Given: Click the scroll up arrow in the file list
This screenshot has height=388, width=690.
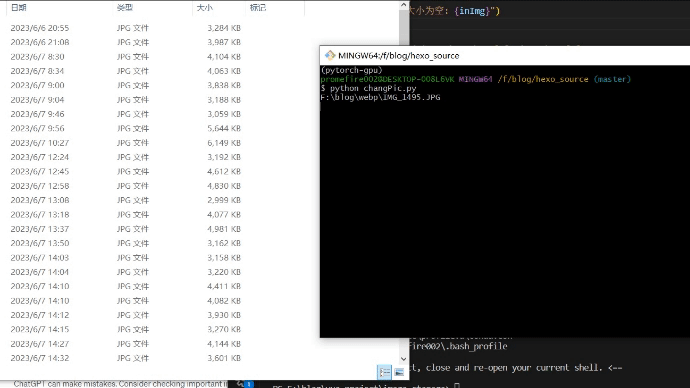Looking at the screenshot, I should click(x=404, y=5).
